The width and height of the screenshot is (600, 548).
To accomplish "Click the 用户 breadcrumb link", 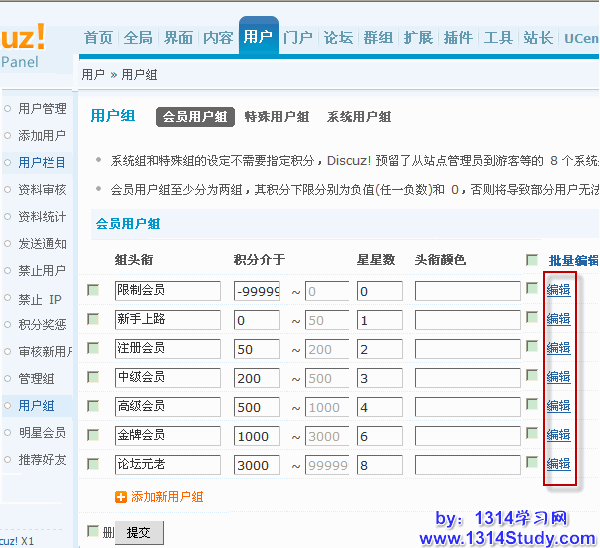I will [93, 75].
